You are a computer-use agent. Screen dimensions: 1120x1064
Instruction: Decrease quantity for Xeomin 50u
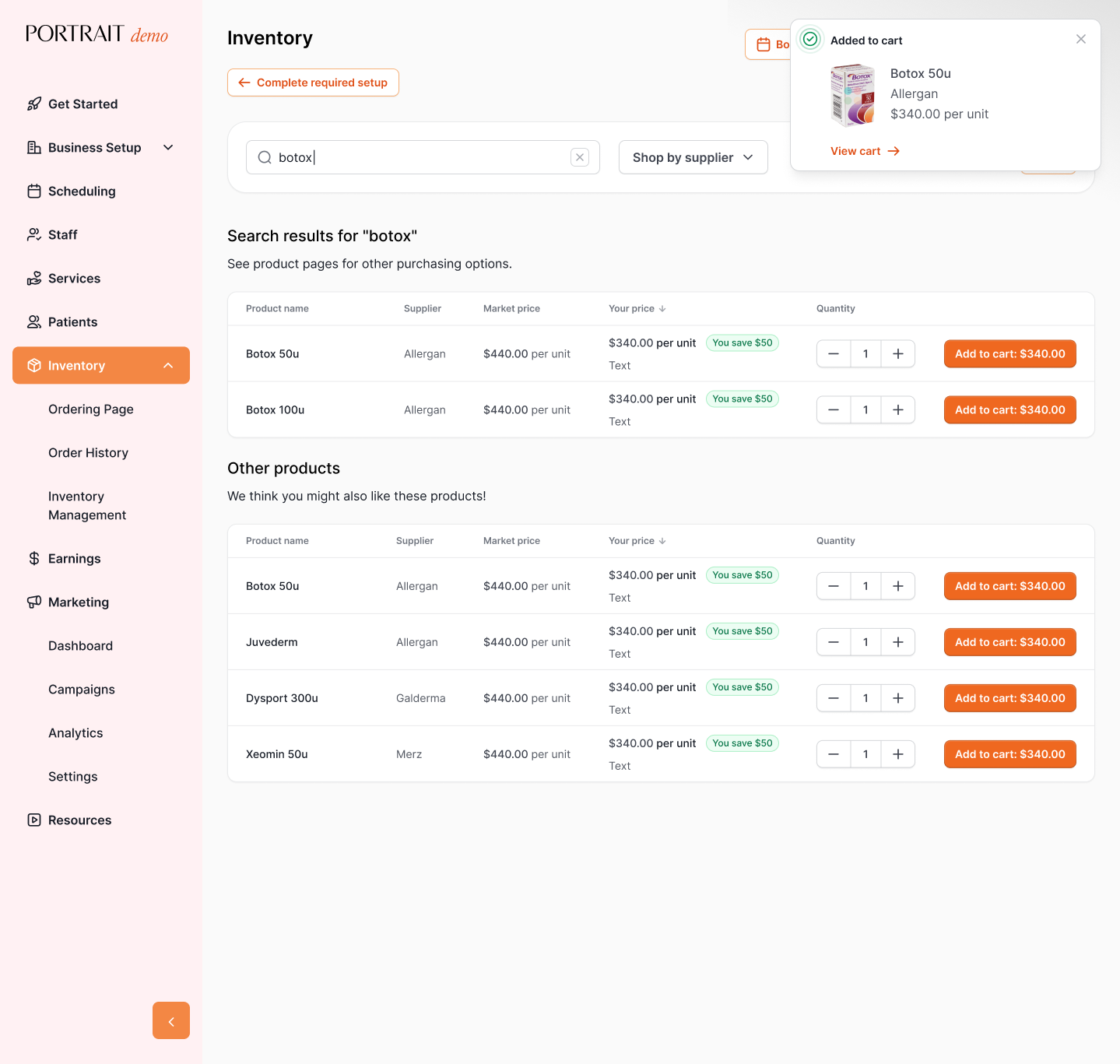tap(834, 754)
